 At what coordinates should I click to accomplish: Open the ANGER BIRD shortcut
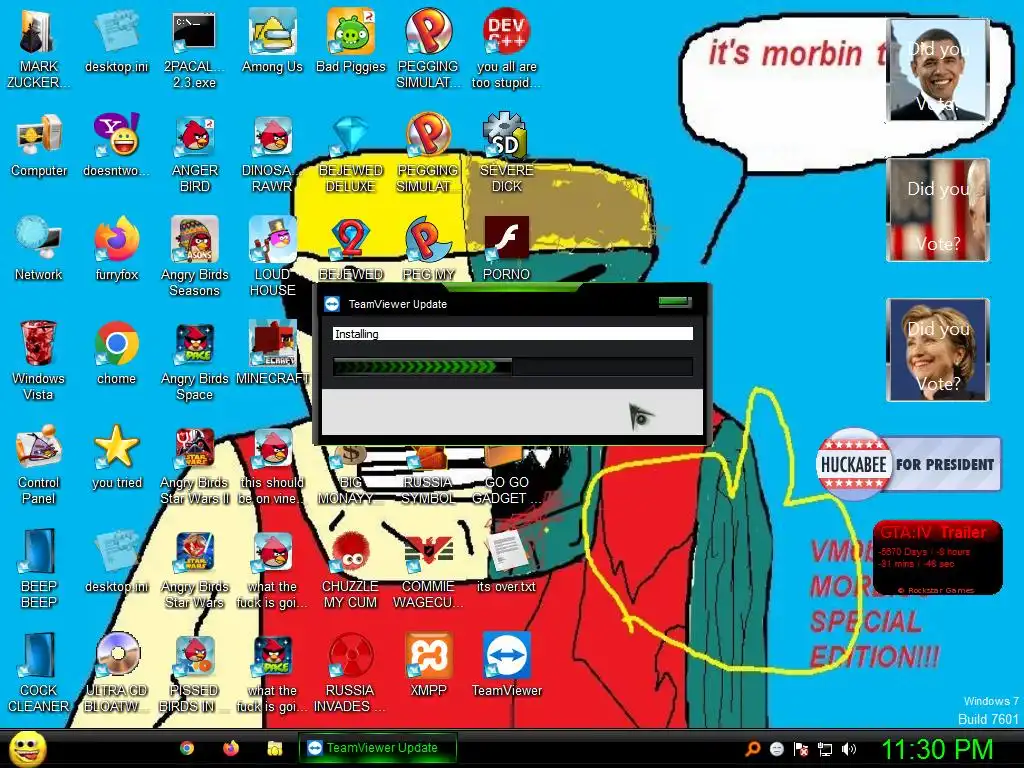point(194,153)
